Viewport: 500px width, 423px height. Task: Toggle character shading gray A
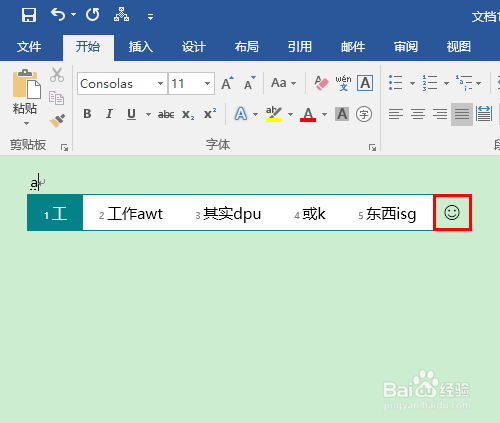tap(342, 114)
